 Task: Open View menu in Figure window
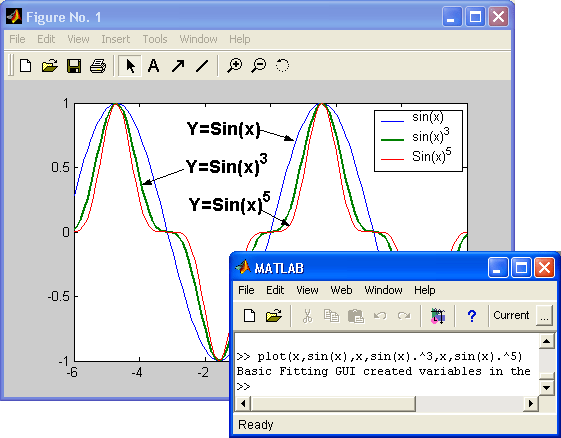[78, 39]
